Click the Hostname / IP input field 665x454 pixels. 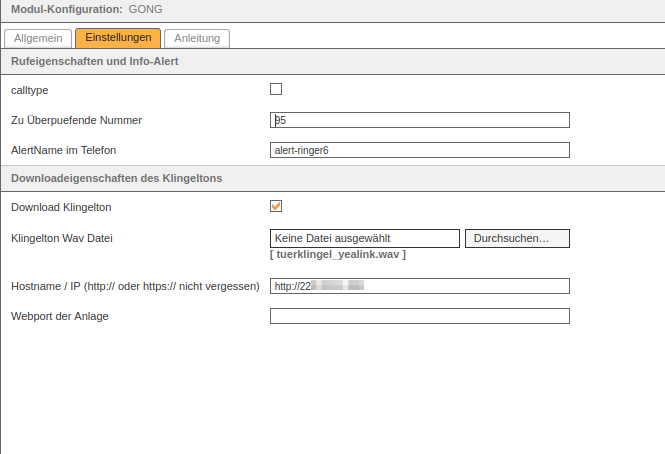click(419, 286)
